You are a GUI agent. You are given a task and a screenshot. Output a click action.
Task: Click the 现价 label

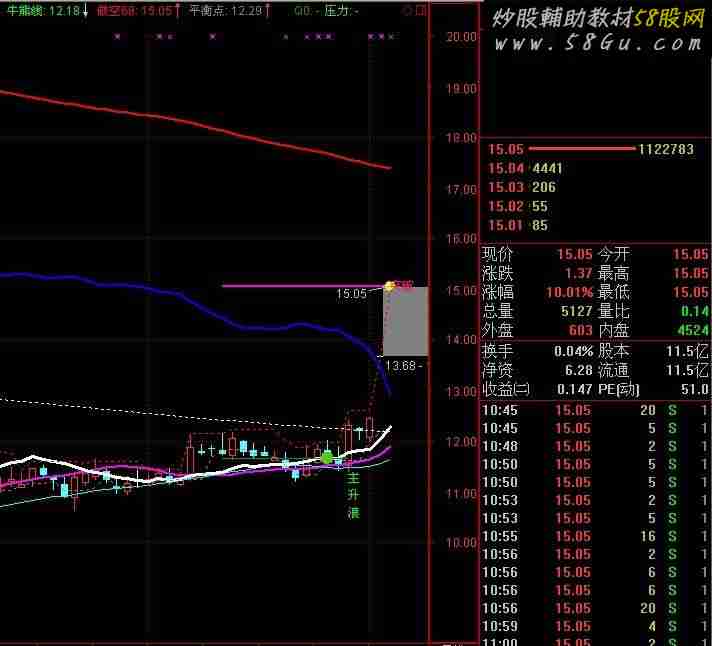(497, 254)
